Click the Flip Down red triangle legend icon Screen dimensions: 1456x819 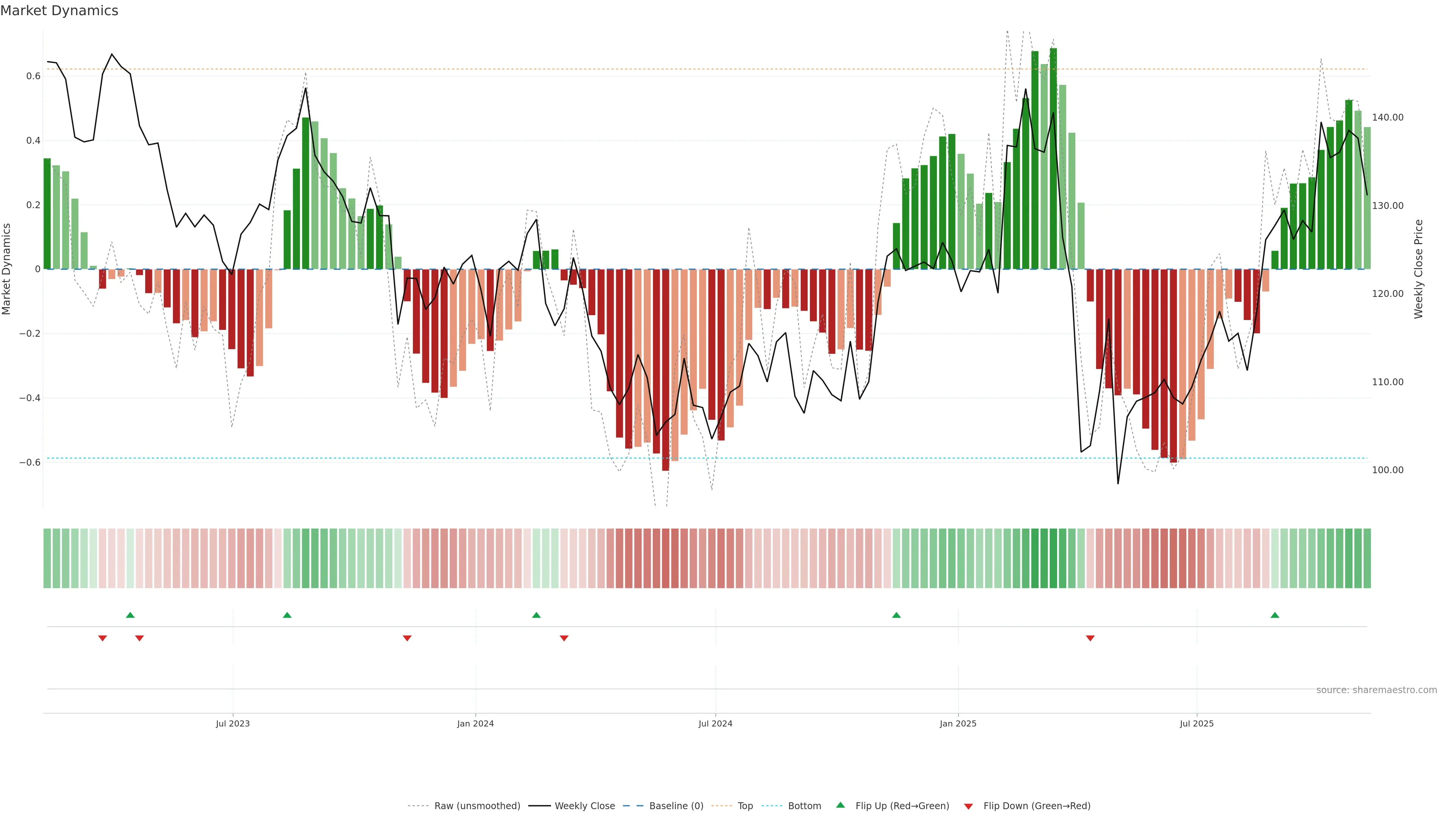pos(968,806)
